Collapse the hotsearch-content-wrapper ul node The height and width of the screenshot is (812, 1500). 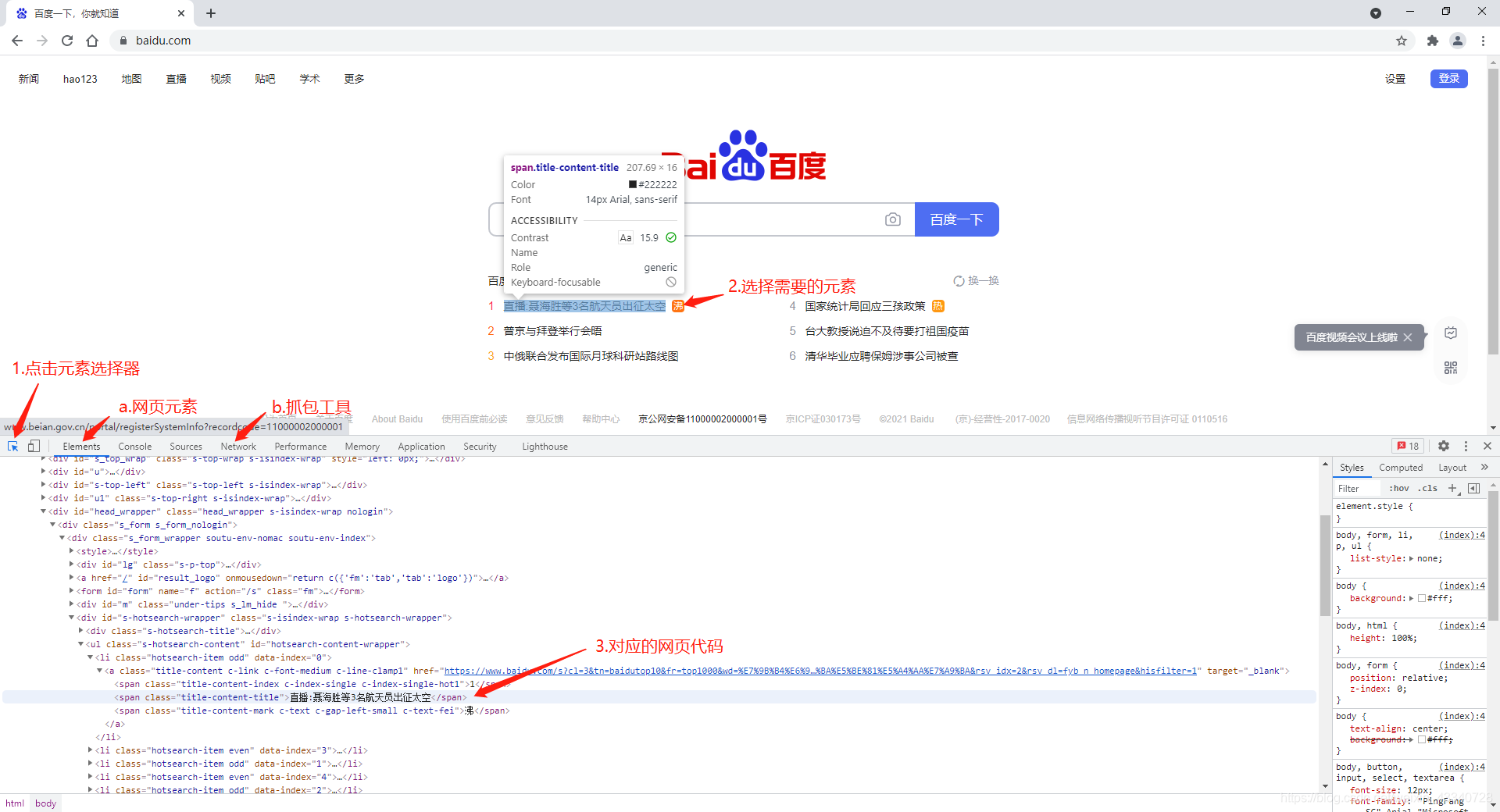coord(80,644)
